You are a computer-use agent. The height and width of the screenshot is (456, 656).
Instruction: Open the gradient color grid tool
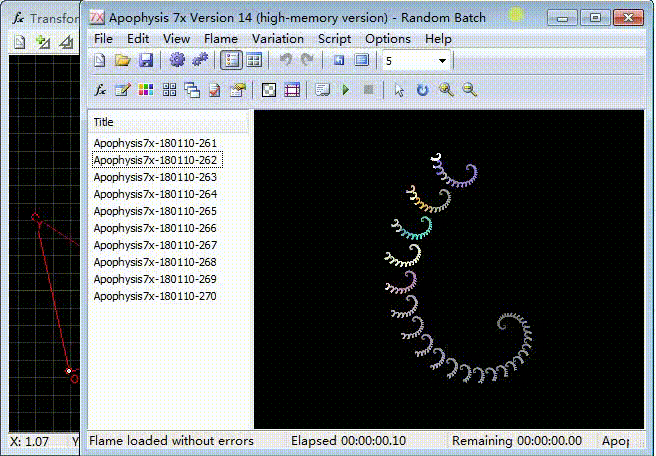pos(146,90)
